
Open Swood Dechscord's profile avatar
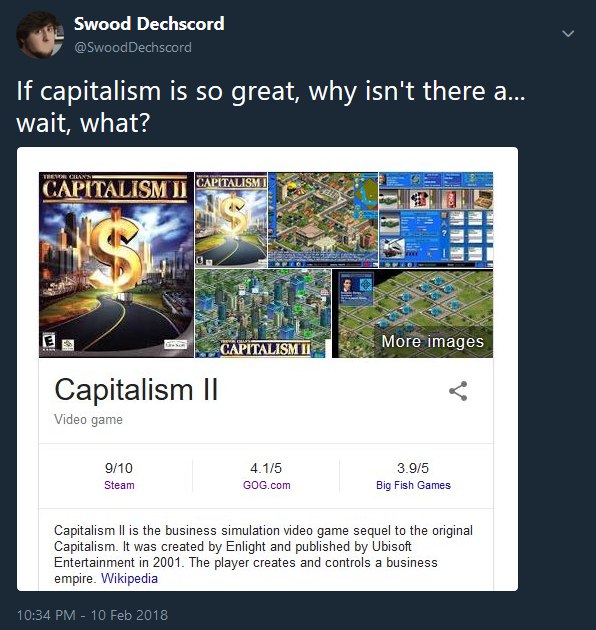point(40,35)
